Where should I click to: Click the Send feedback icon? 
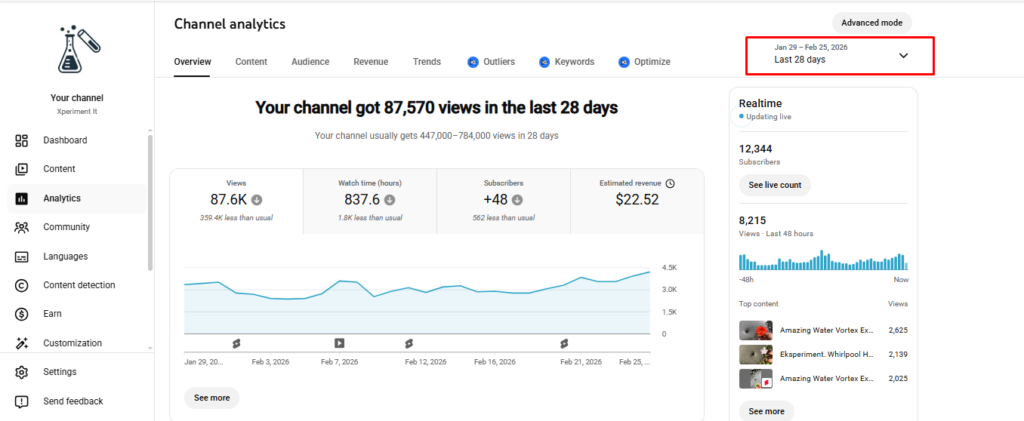(21, 401)
